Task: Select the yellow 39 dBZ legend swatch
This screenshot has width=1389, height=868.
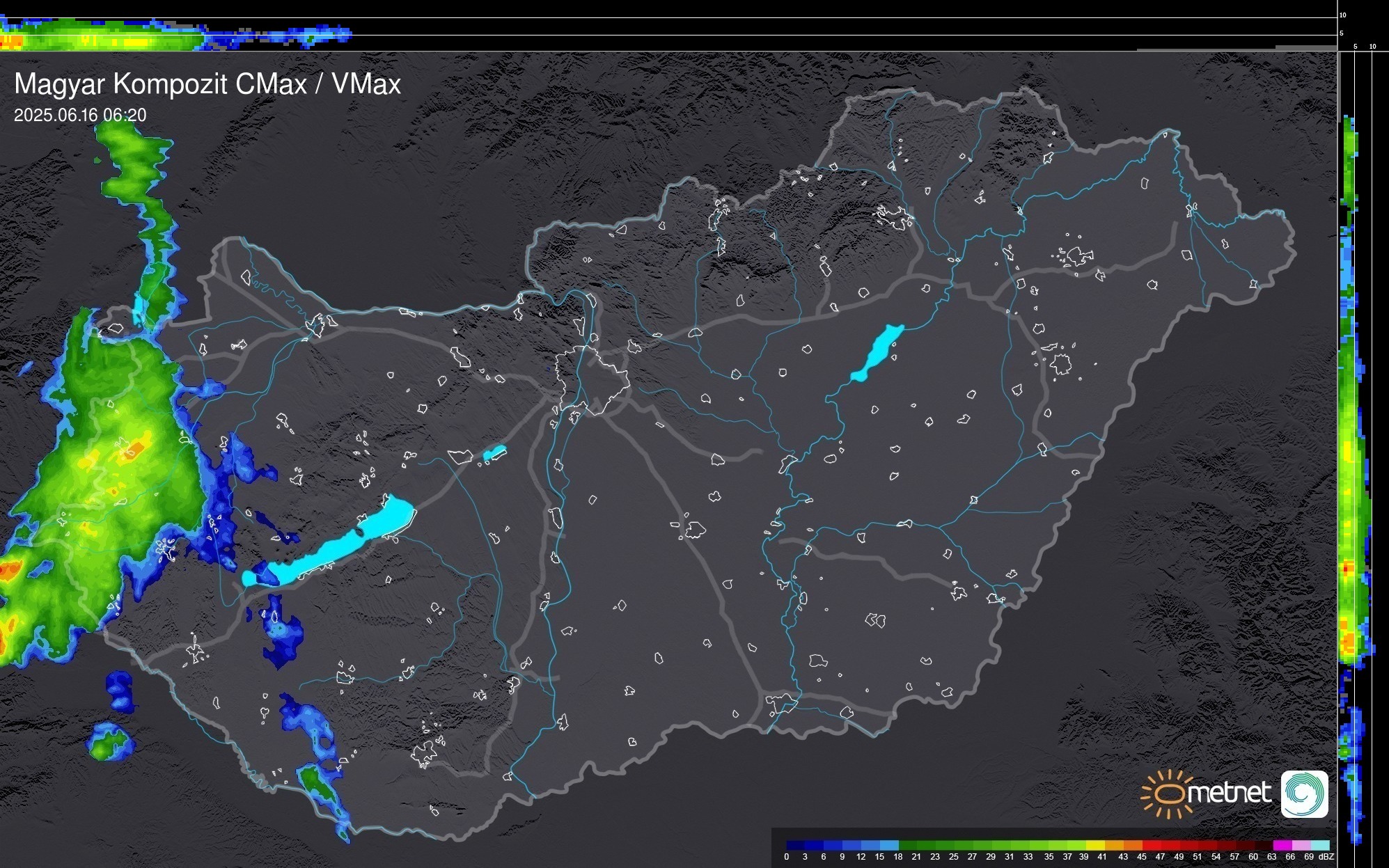Action: (x=1095, y=845)
